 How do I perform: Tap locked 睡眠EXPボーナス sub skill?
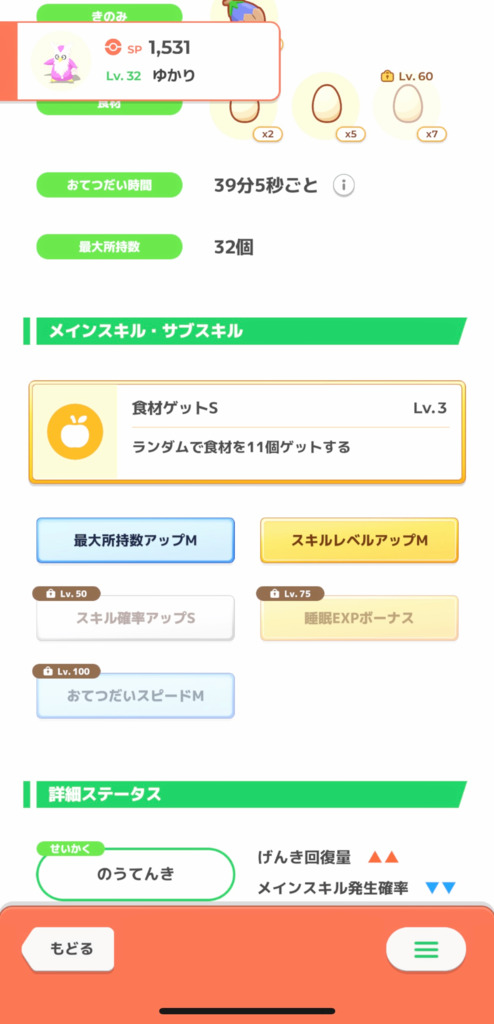[x=359, y=618]
